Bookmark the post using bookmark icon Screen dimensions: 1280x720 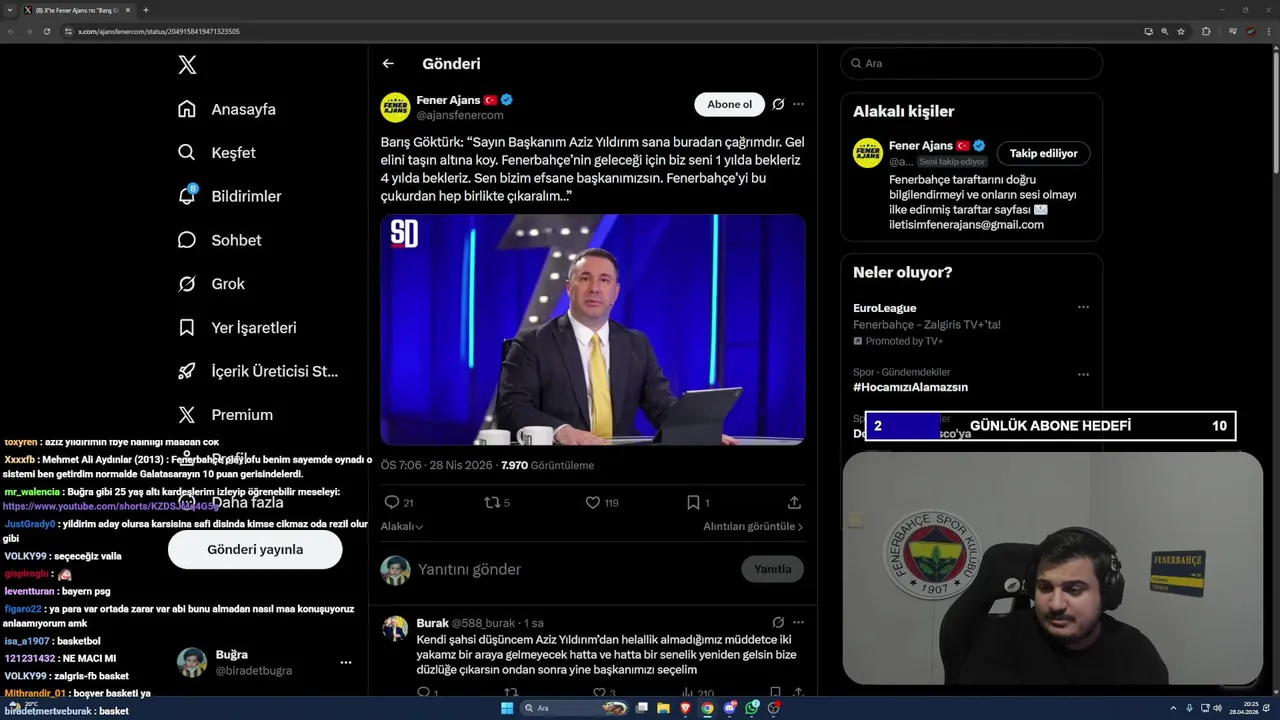pyautogui.click(x=693, y=502)
